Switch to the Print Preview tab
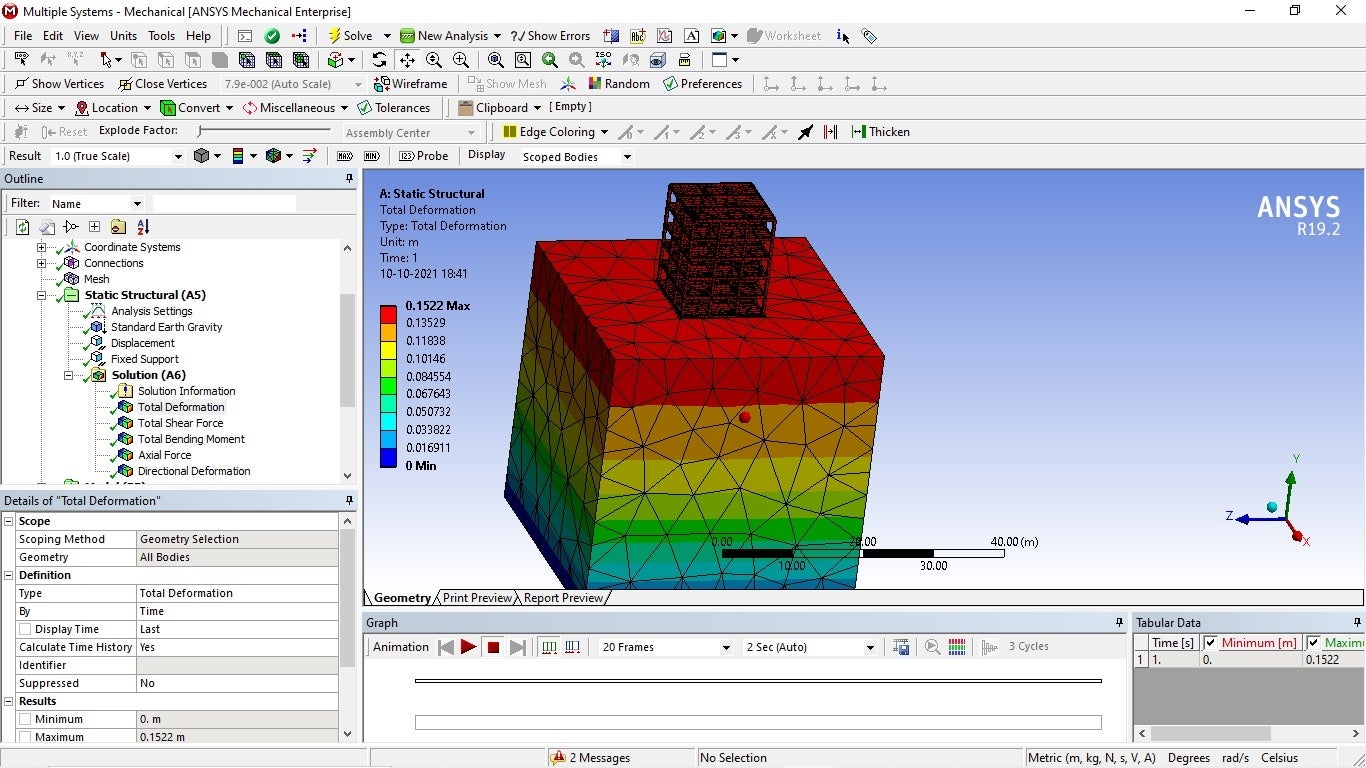The image size is (1366, 768). coord(477,598)
